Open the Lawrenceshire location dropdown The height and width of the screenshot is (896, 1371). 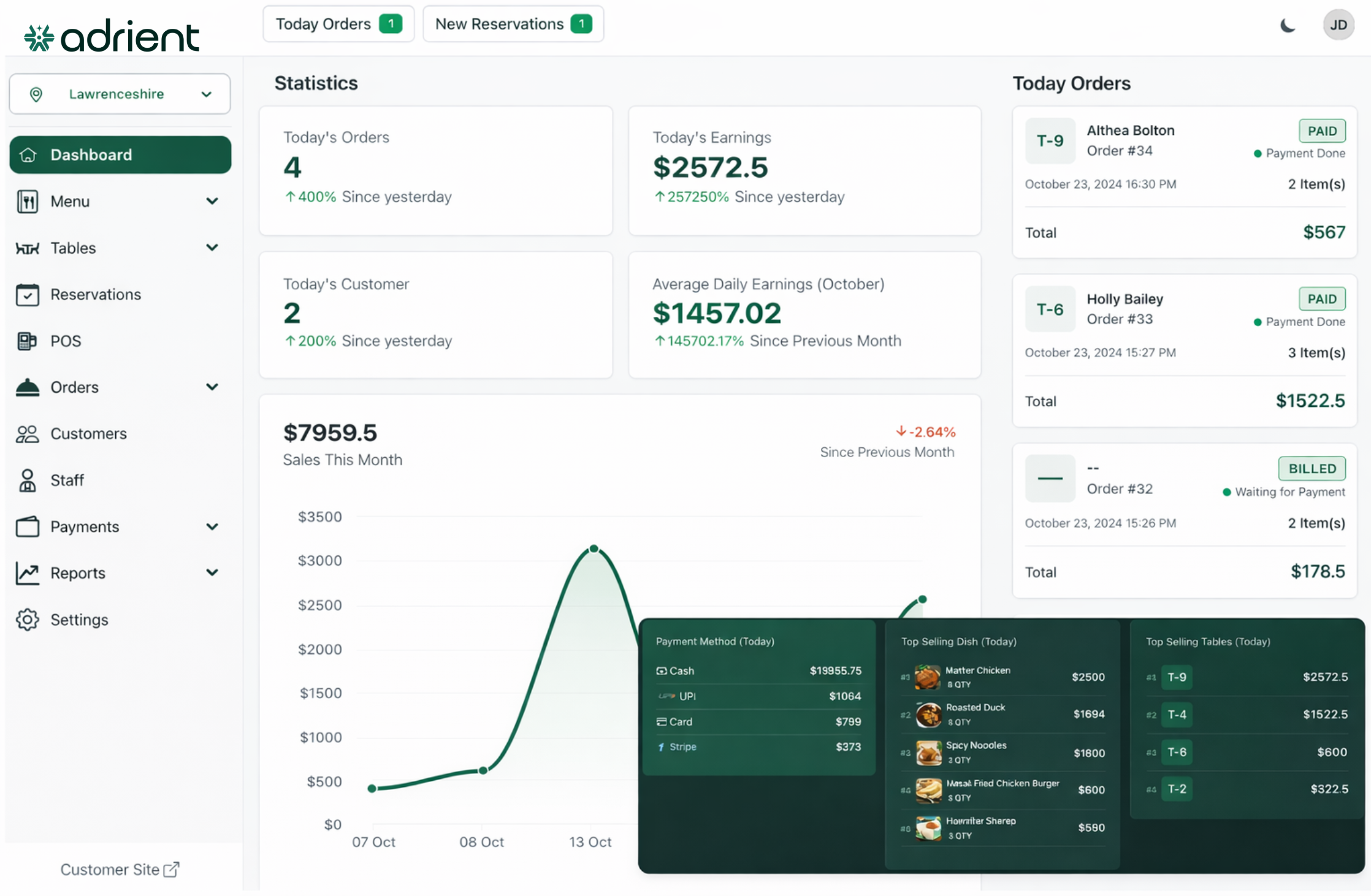120,94
